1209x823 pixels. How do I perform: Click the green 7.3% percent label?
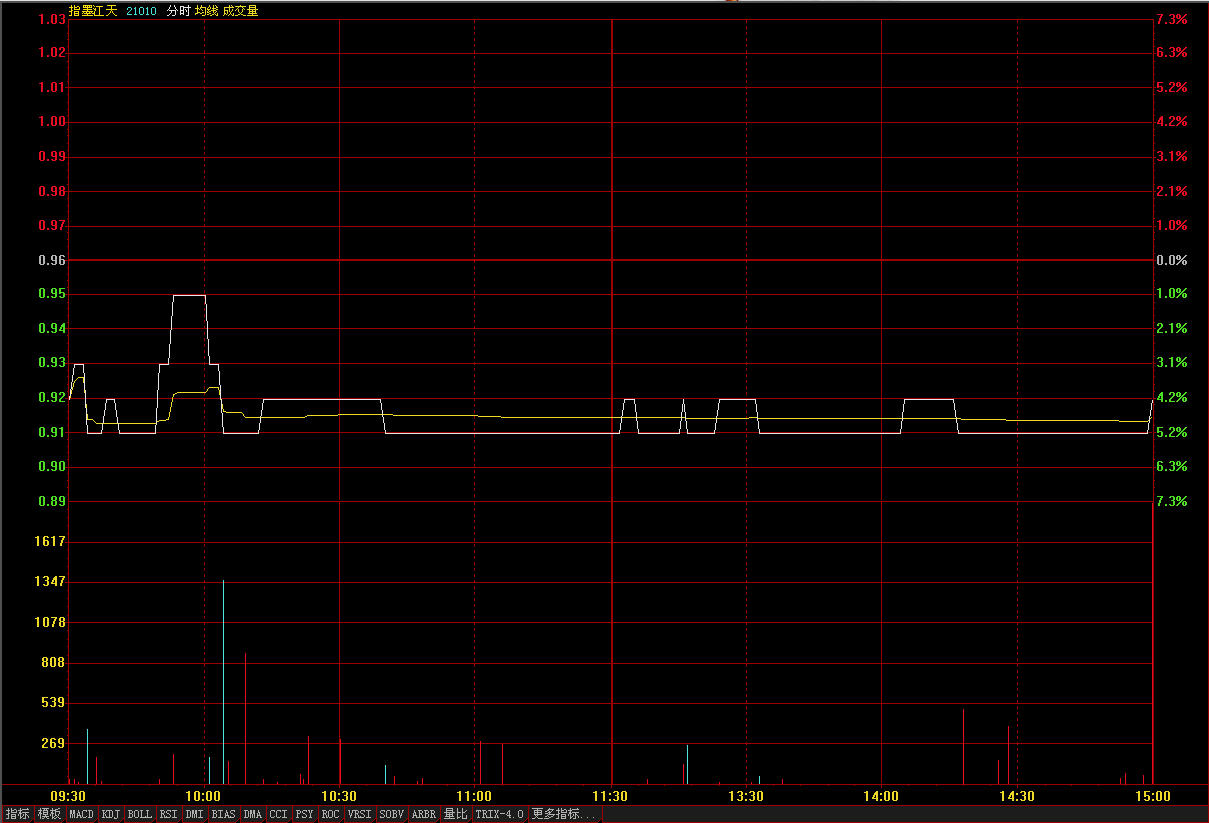[1171, 501]
